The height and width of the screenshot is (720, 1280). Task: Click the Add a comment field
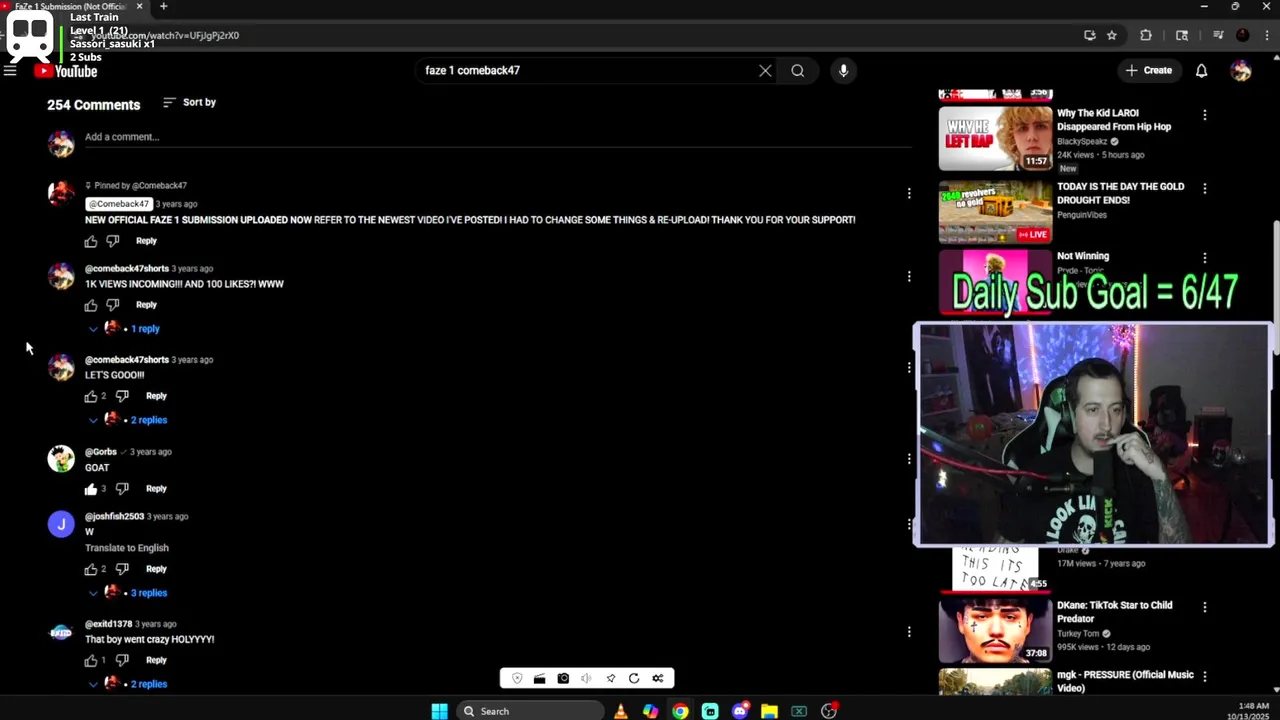[498, 137]
